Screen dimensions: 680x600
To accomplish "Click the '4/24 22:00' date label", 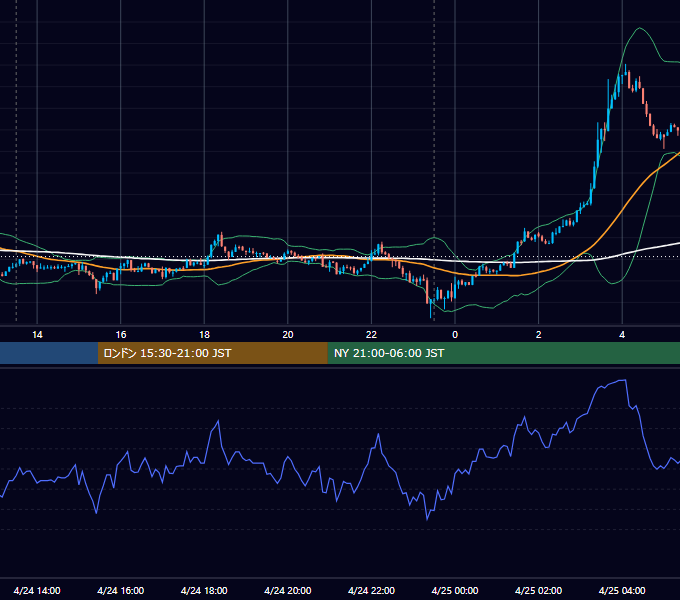I will 371,590.
